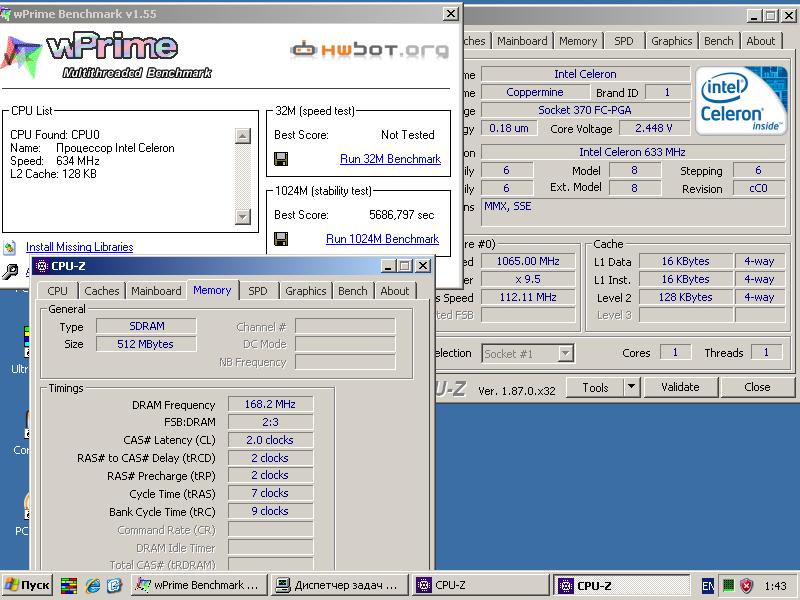
Task: Click the memory Type field SDRAM
Action: [146, 326]
